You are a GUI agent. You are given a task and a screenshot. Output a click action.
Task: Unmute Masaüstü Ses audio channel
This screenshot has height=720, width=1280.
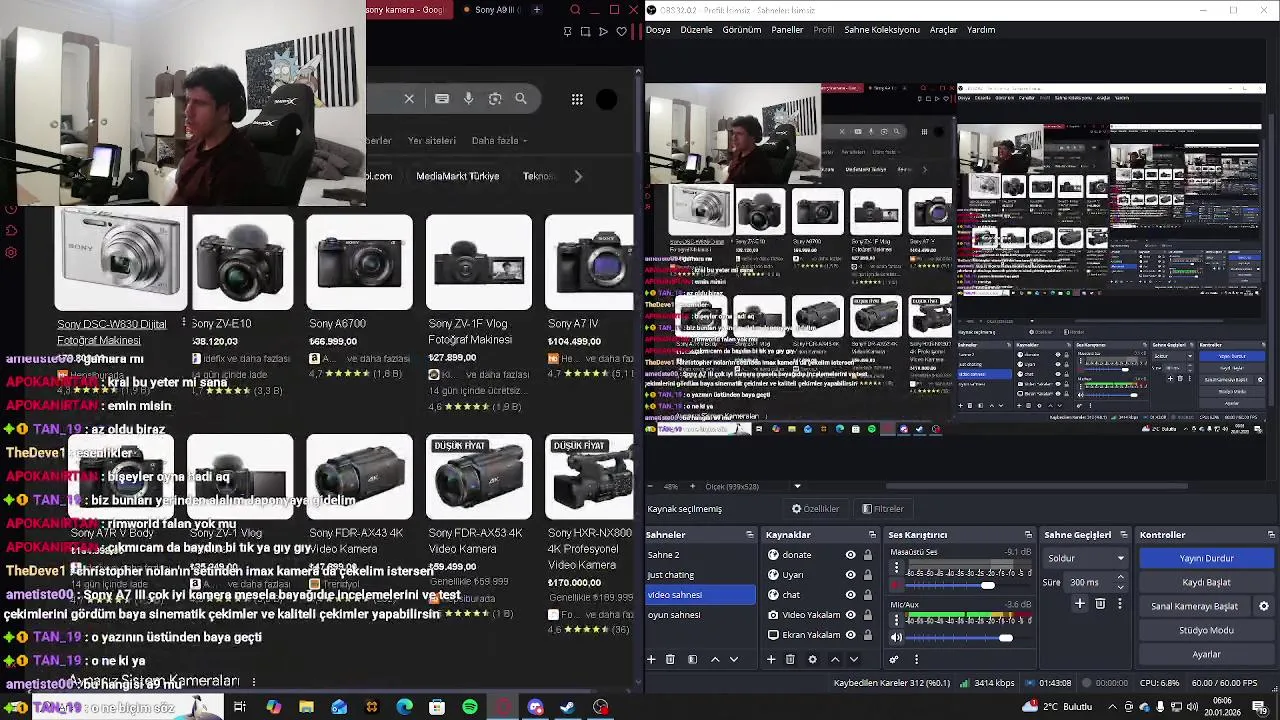896,585
